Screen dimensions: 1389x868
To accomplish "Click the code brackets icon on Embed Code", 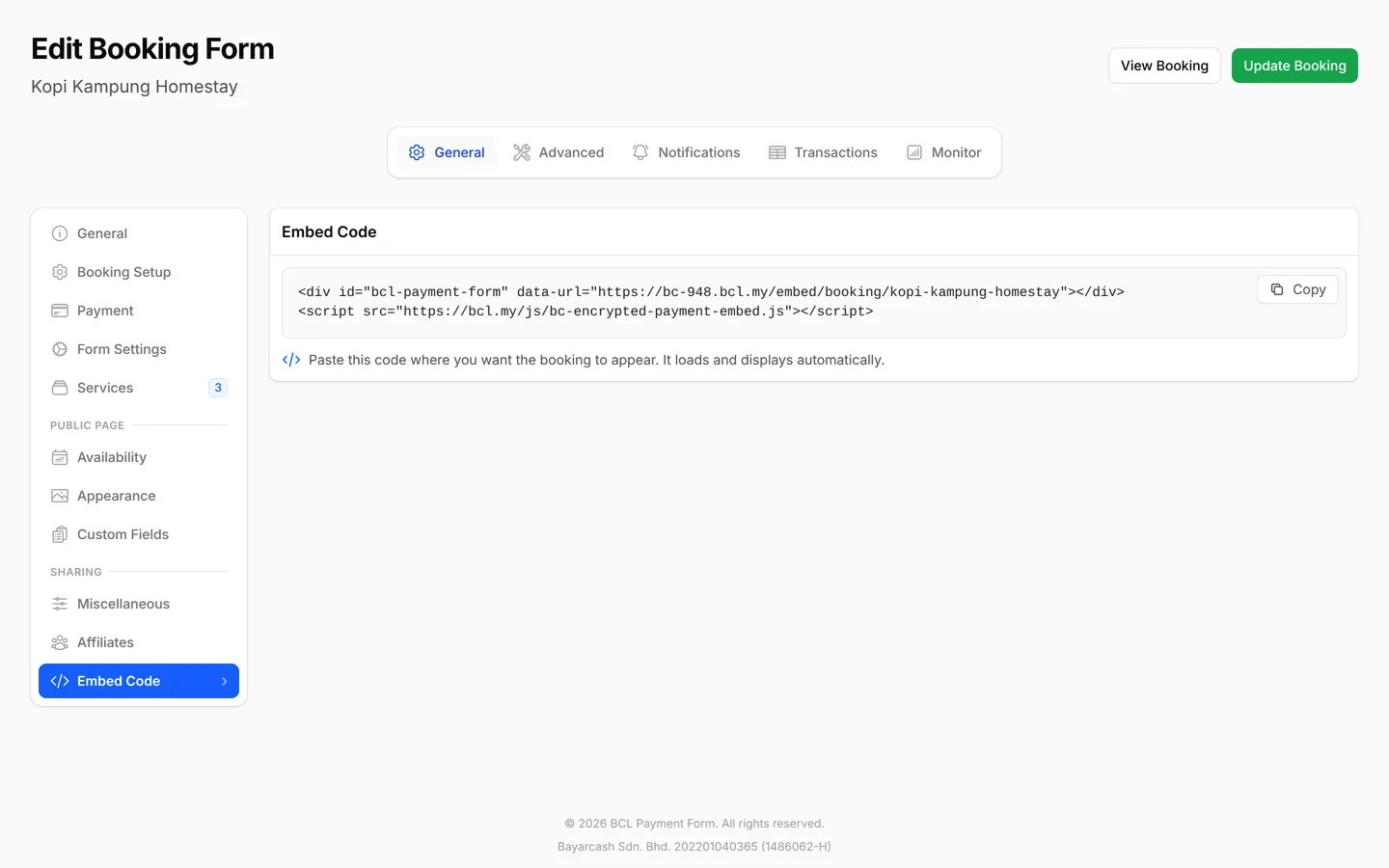I will [60, 681].
